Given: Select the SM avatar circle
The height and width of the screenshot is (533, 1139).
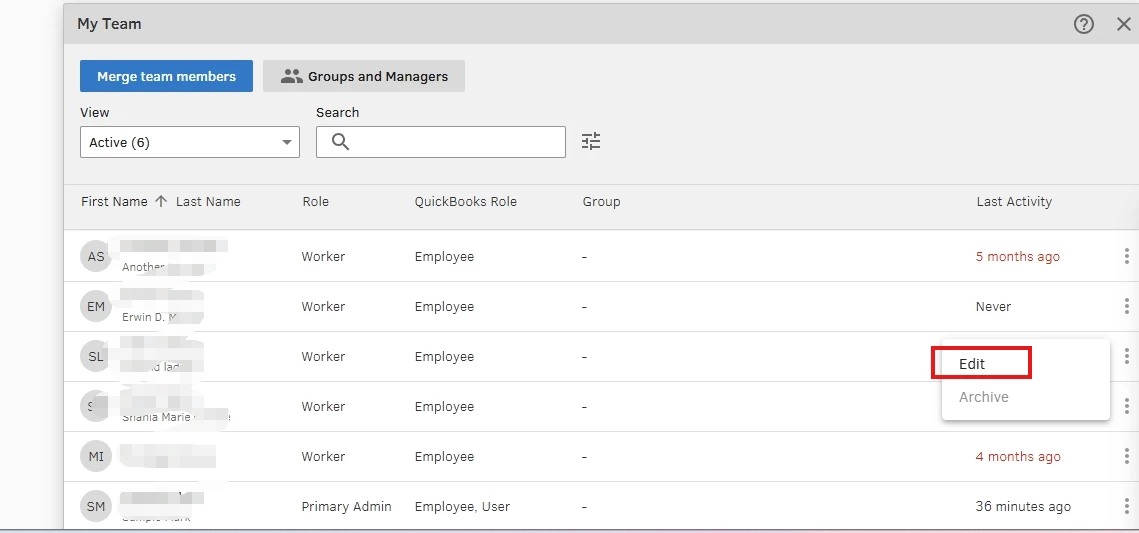Looking at the screenshot, I should tap(96, 507).
